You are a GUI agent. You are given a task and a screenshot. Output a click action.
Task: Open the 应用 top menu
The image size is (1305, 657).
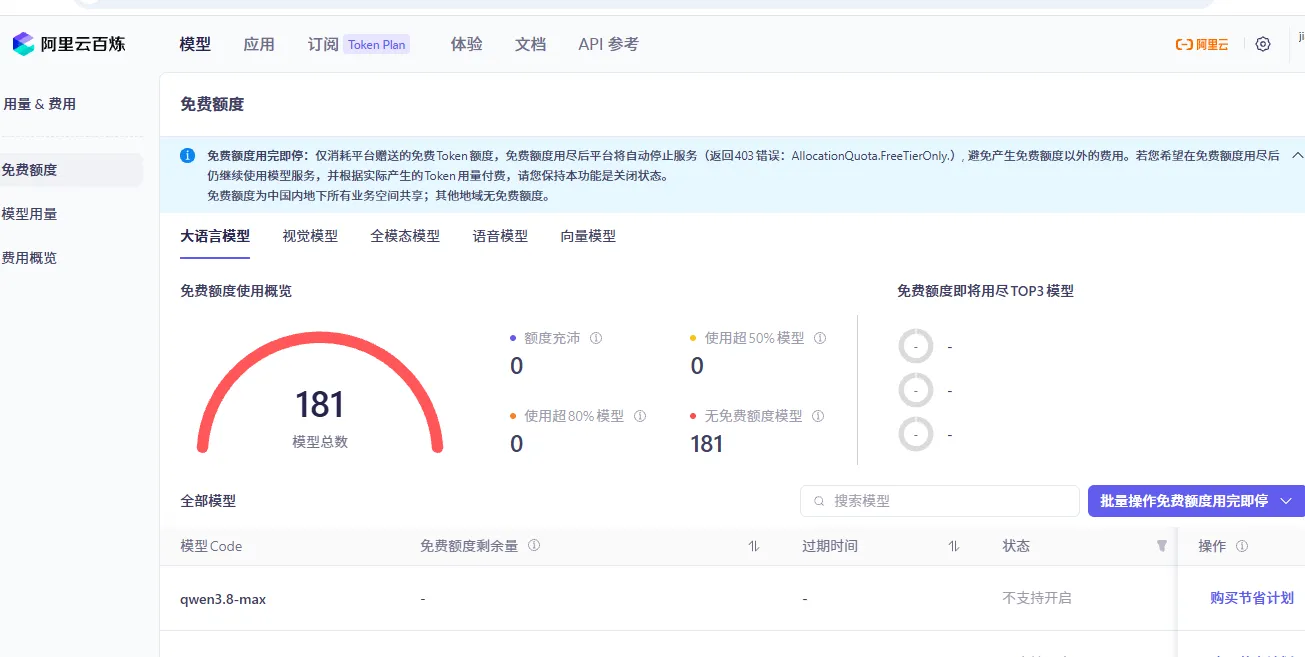(259, 44)
